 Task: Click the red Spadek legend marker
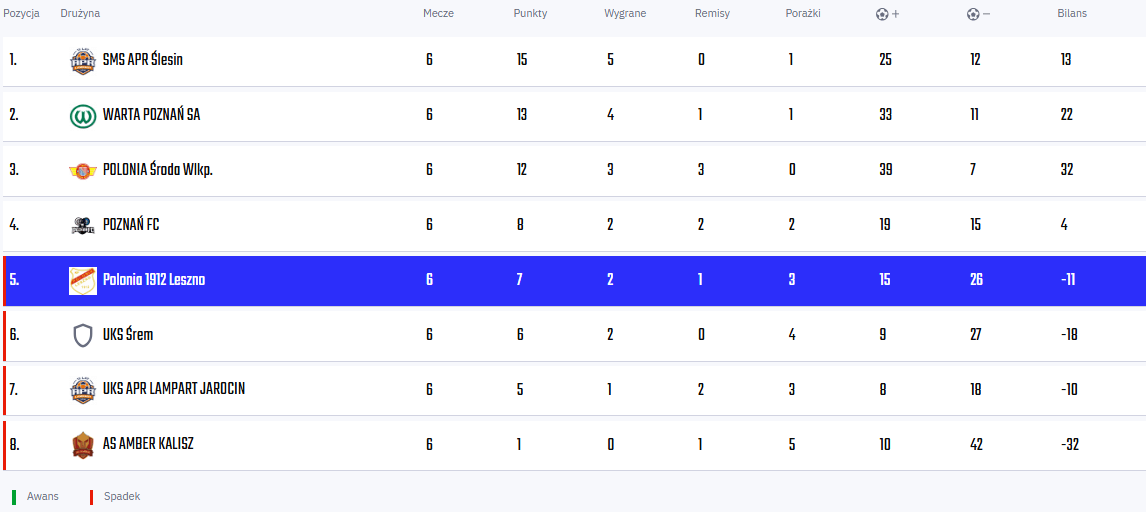click(91, 497)
